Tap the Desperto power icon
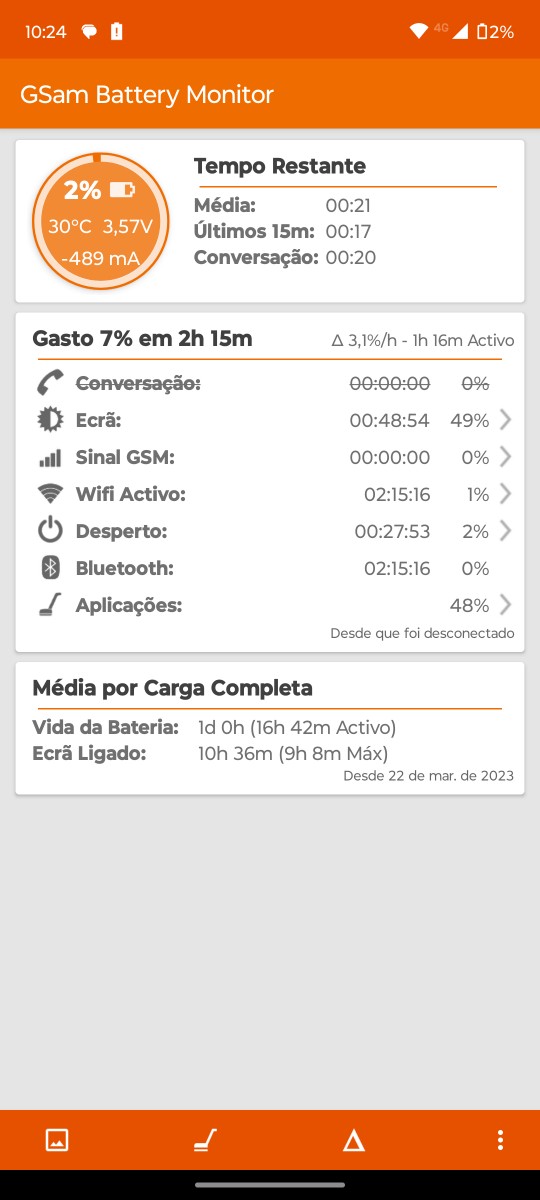The width and height of the screenshot is (540, 1200). tap(50, 531)
